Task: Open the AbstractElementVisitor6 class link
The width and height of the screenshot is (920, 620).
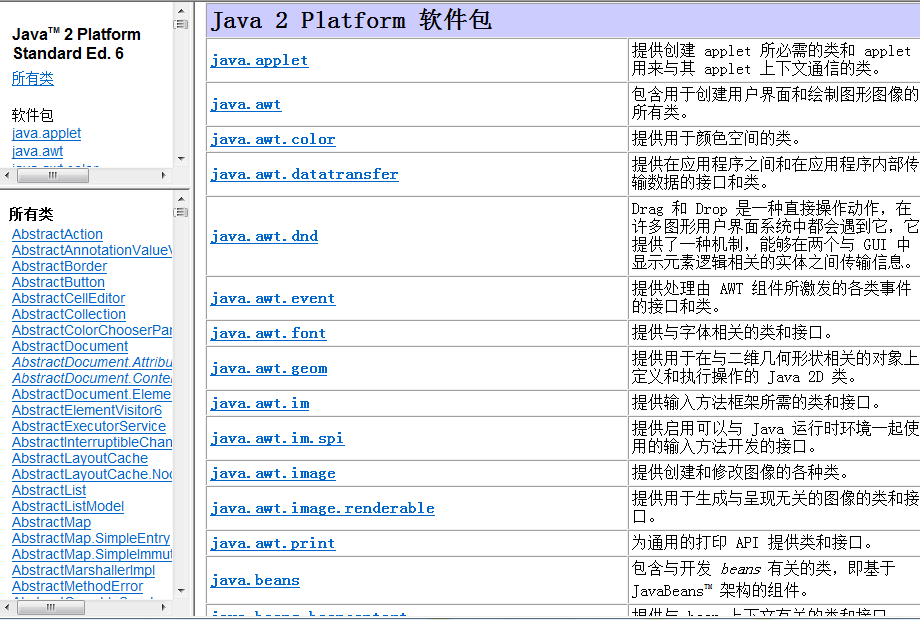Action: (x=87, y=410)
